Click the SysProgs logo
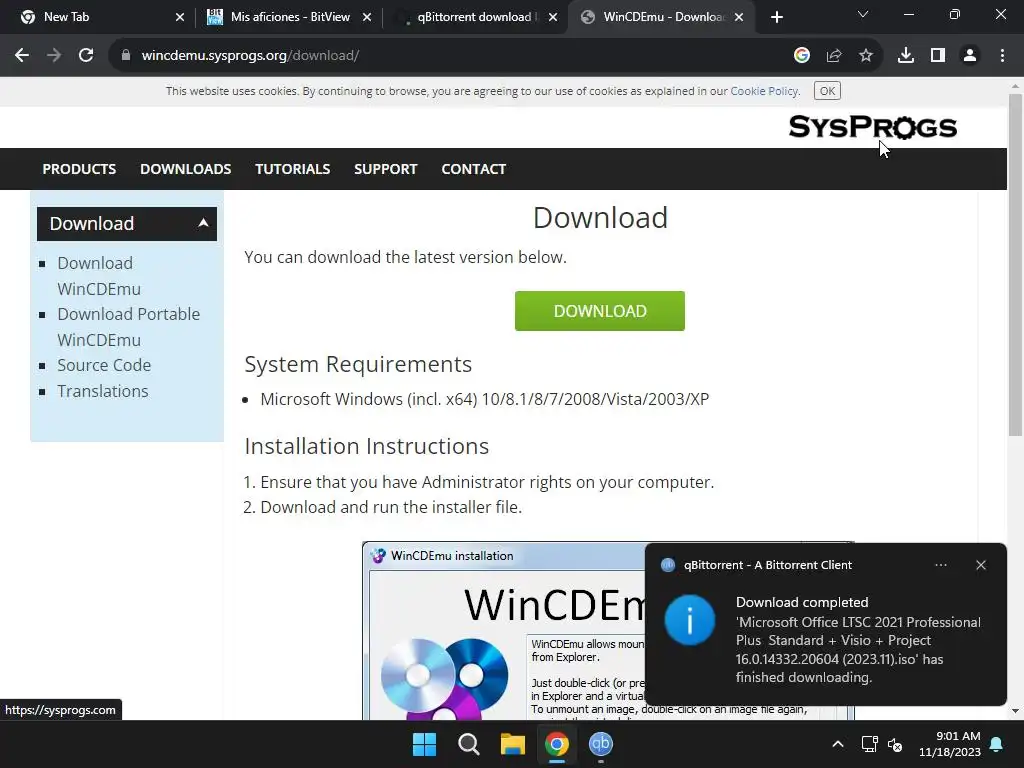This screenshot has width=1024, height=768. point(872,127)
